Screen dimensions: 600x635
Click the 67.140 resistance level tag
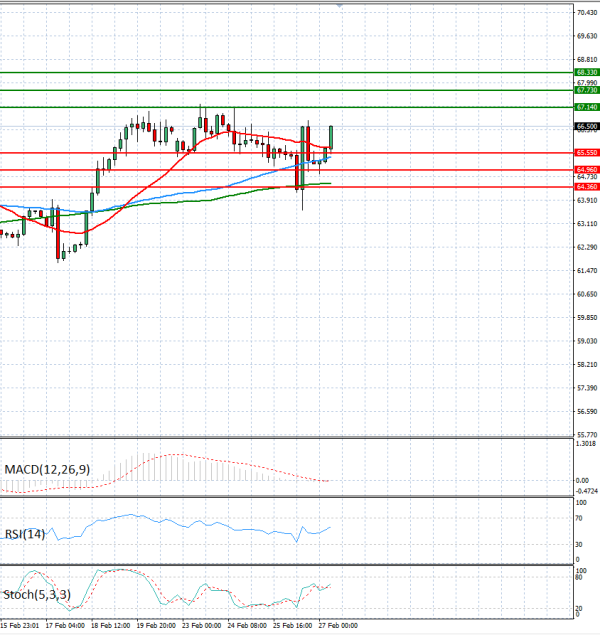tap(586, 107)
